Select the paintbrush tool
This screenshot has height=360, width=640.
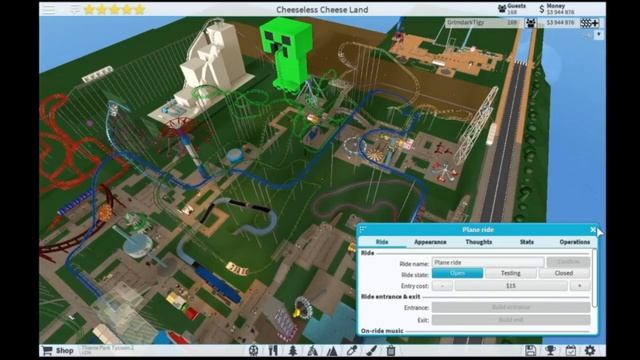(x=371, y=351)
